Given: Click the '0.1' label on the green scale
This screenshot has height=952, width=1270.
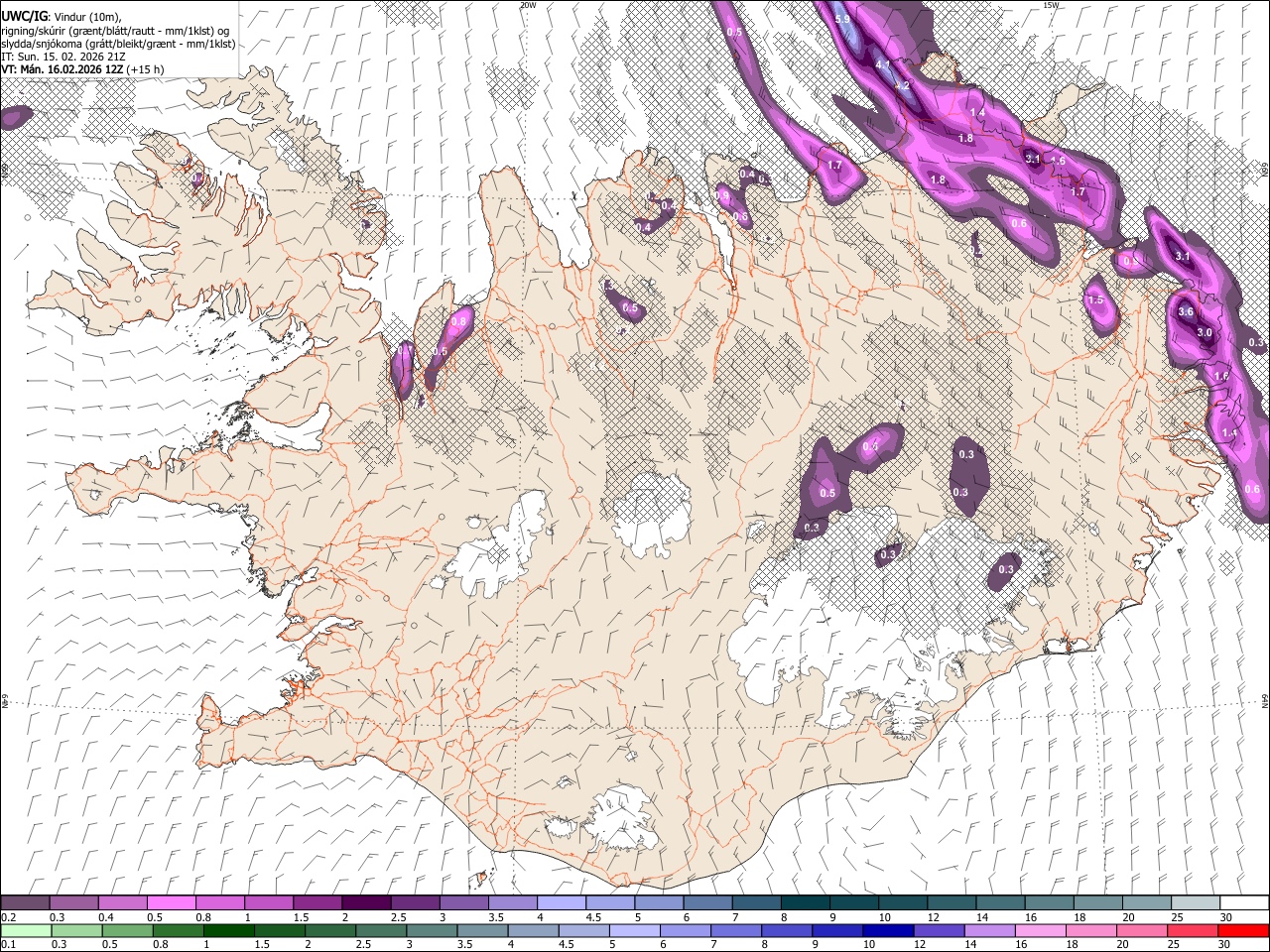Looking at the screenshot, I should [x=9, y=945].
